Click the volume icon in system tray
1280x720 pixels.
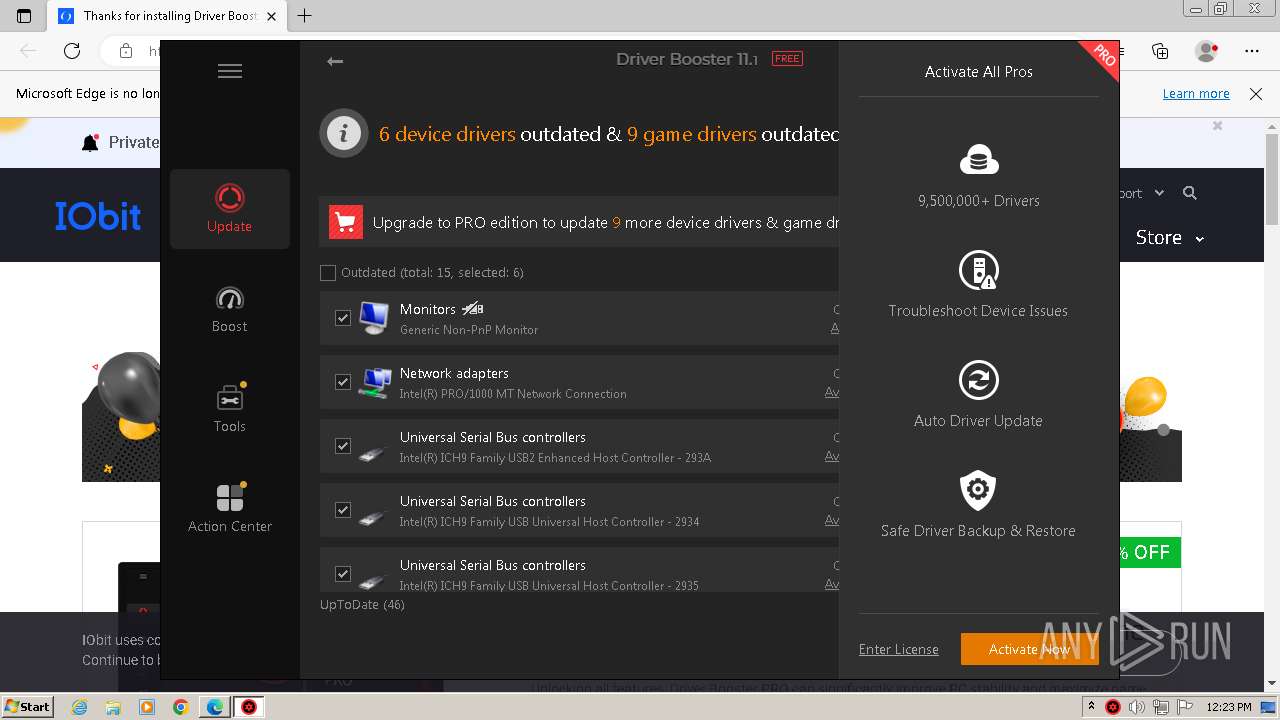click(1137, 707)
